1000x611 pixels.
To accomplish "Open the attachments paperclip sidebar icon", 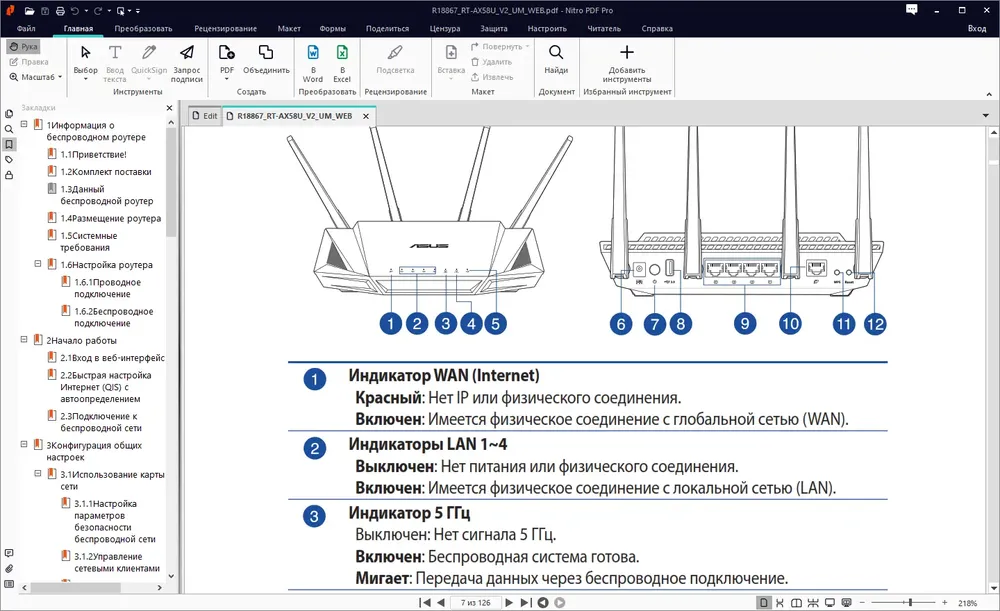I will (x=9, y=568).
